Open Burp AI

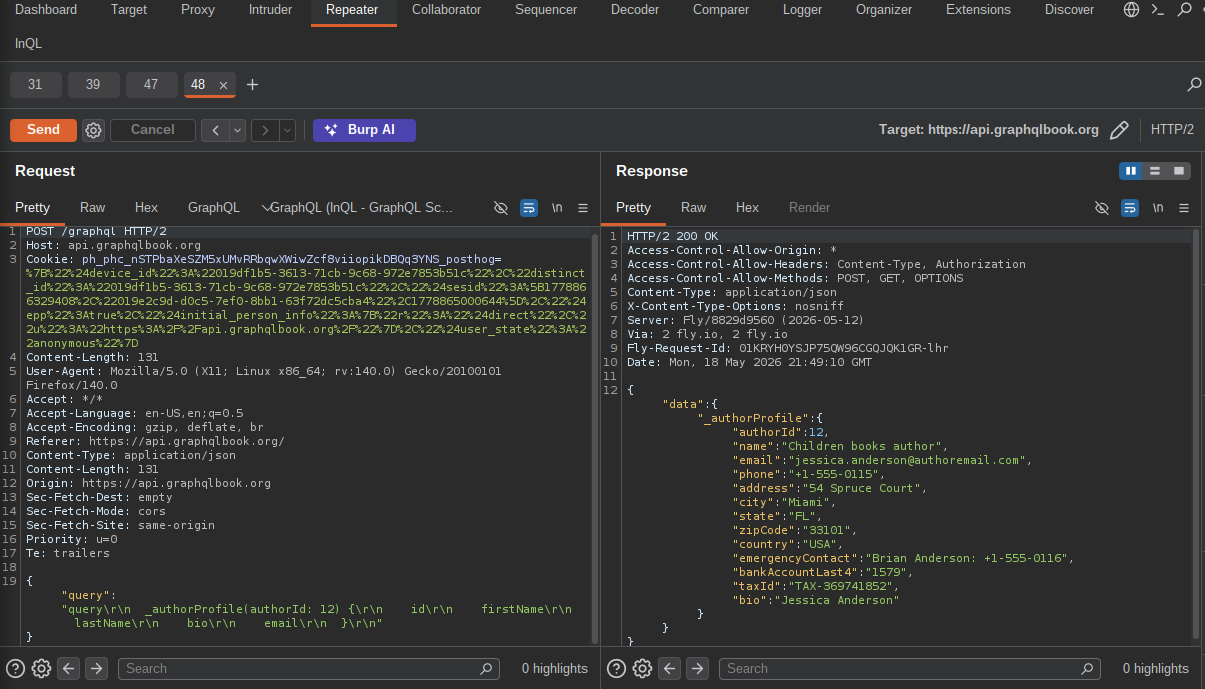[x=364, y=130]
